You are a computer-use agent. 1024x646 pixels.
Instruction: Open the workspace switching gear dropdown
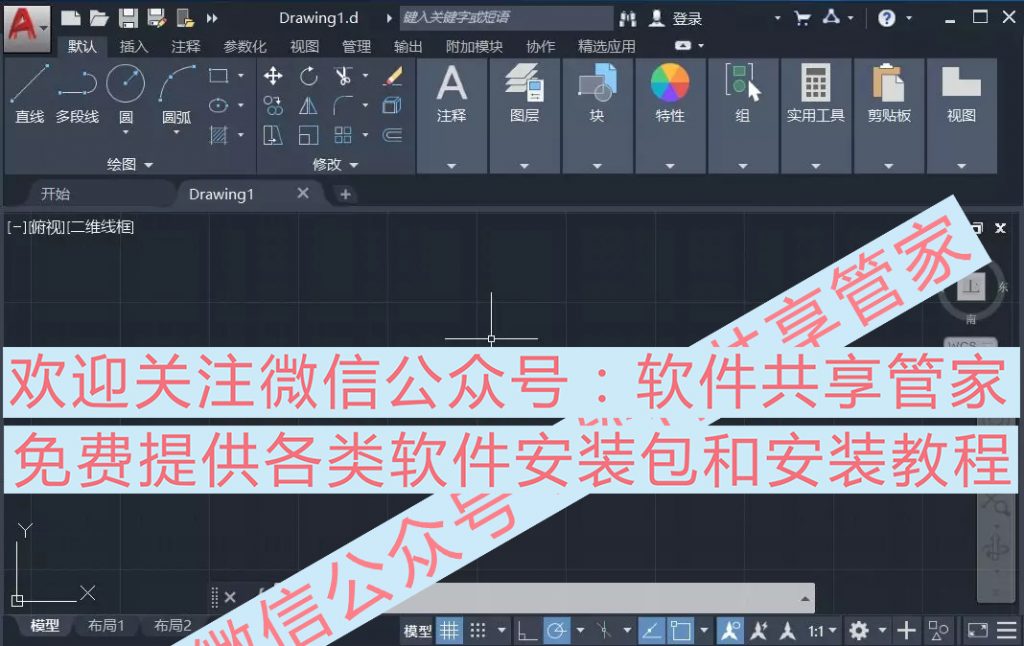point(882,631)
